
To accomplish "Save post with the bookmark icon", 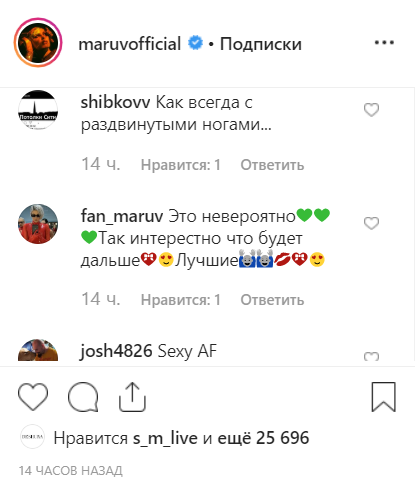I will [x=383, y=397].
